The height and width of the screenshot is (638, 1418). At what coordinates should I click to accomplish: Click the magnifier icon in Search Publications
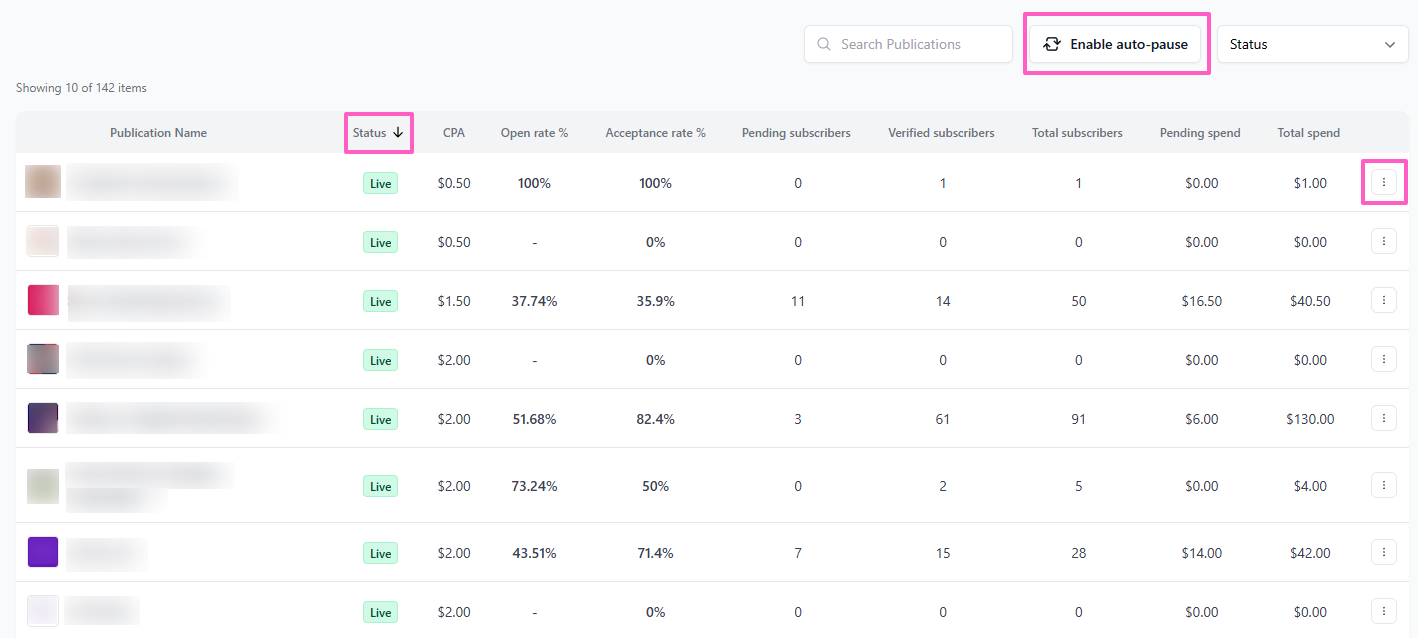[824, 44]
